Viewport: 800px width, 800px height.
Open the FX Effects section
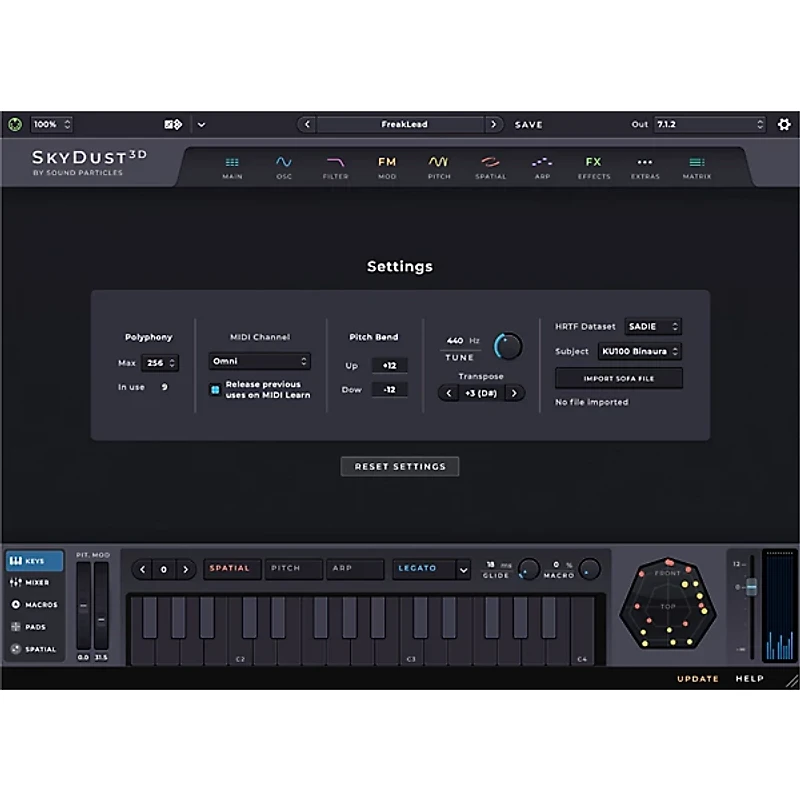(x=594, y=164)
